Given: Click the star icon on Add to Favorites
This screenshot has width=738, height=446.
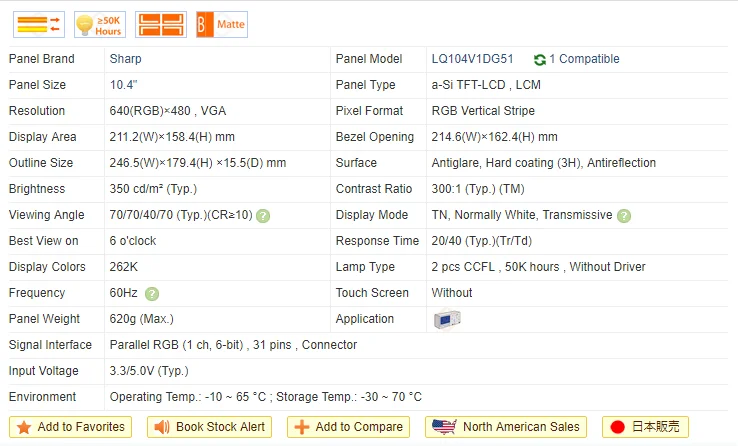Looking at the screenshot, I should click(x=24, y=427).
